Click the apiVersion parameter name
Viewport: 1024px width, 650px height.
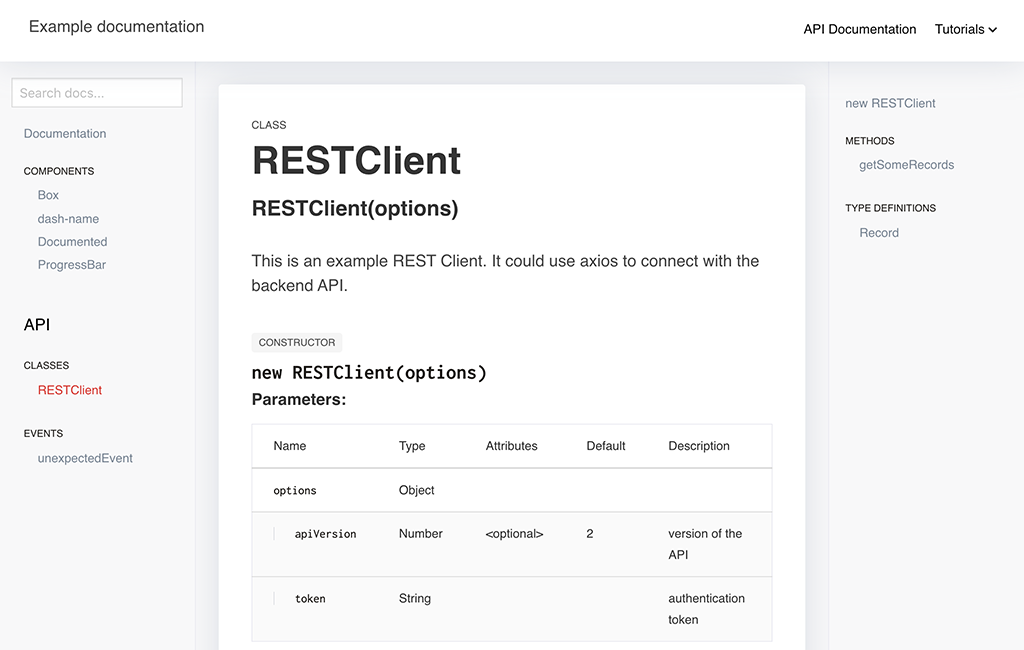325,534
